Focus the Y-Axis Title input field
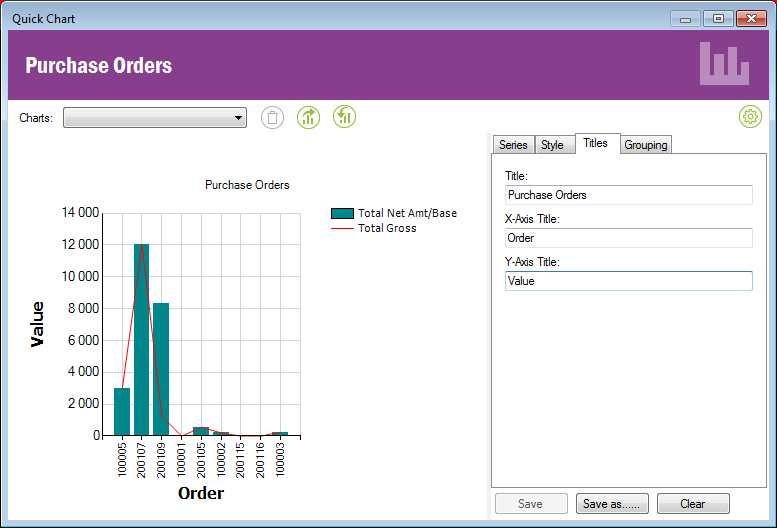Image resolution: width=777 pixels, height=528 pixels. point(628,281)
